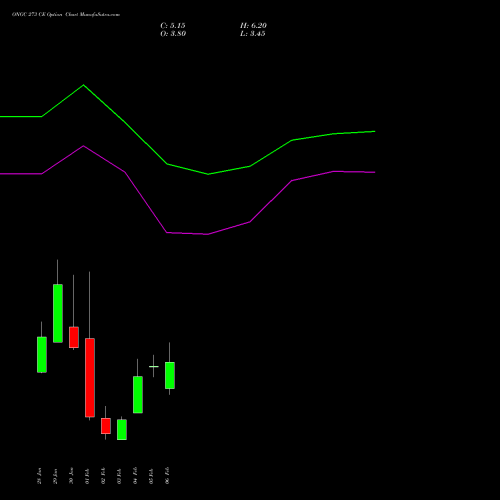500x500 pixels.
Task: Select the doji cross candle above 05 Feb
Action: pyautogui.click(x=154, y=366)
